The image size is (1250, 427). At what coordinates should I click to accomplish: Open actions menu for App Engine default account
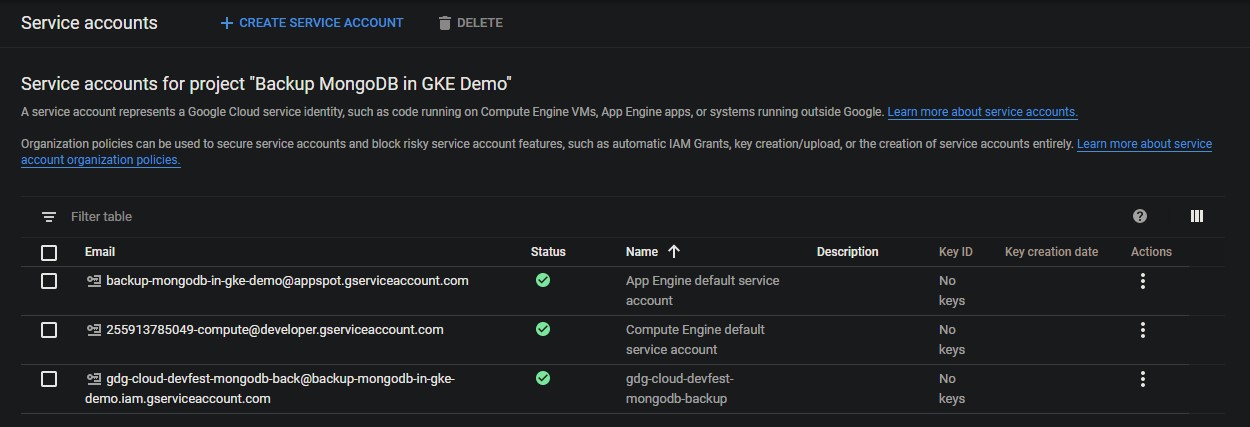pyautogui.click(x=1142, y=281)
